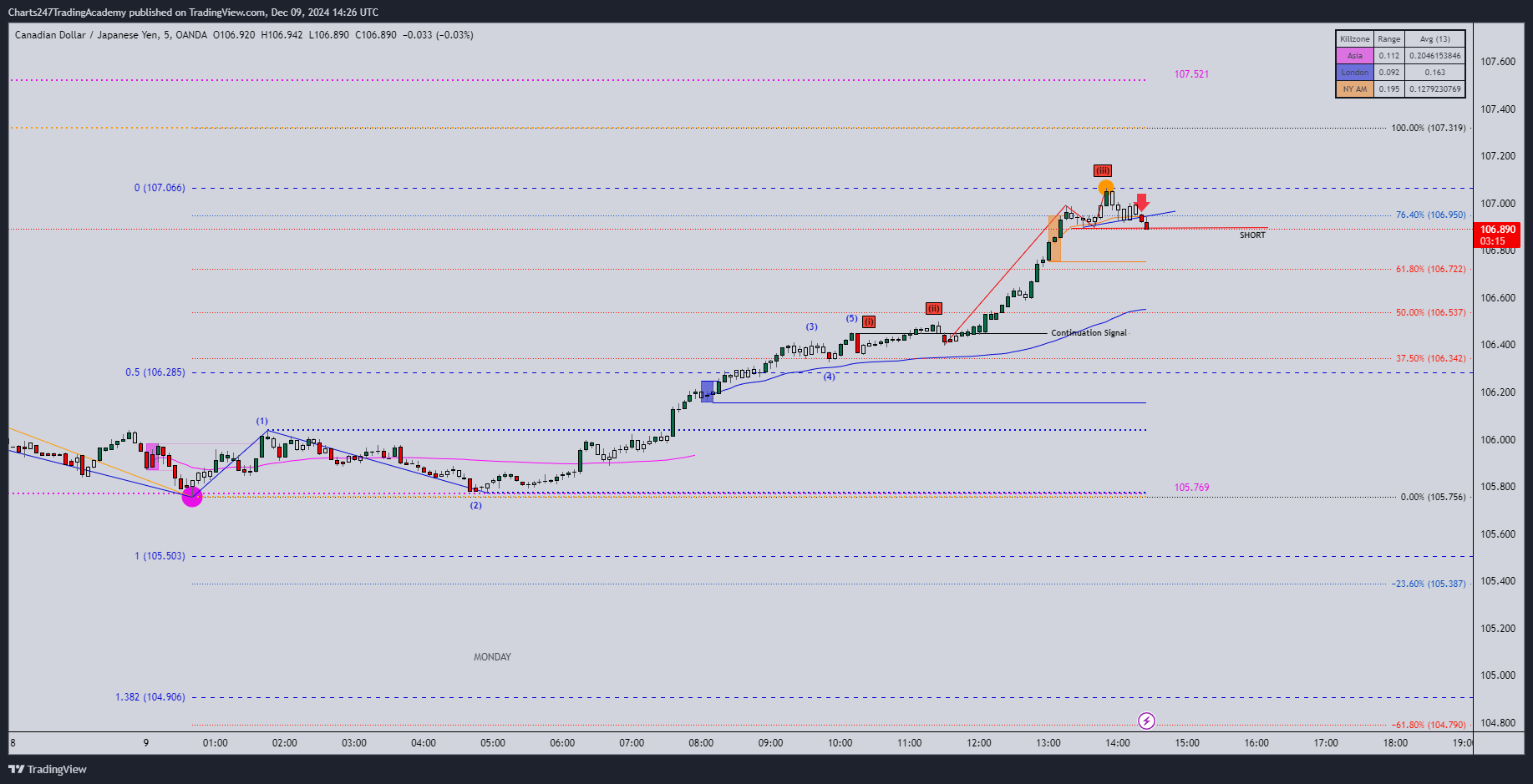Click the 08:00 time axis label
Viewport: 1533px width, 784px height.
pyautogui.click(x=701, y=743)
